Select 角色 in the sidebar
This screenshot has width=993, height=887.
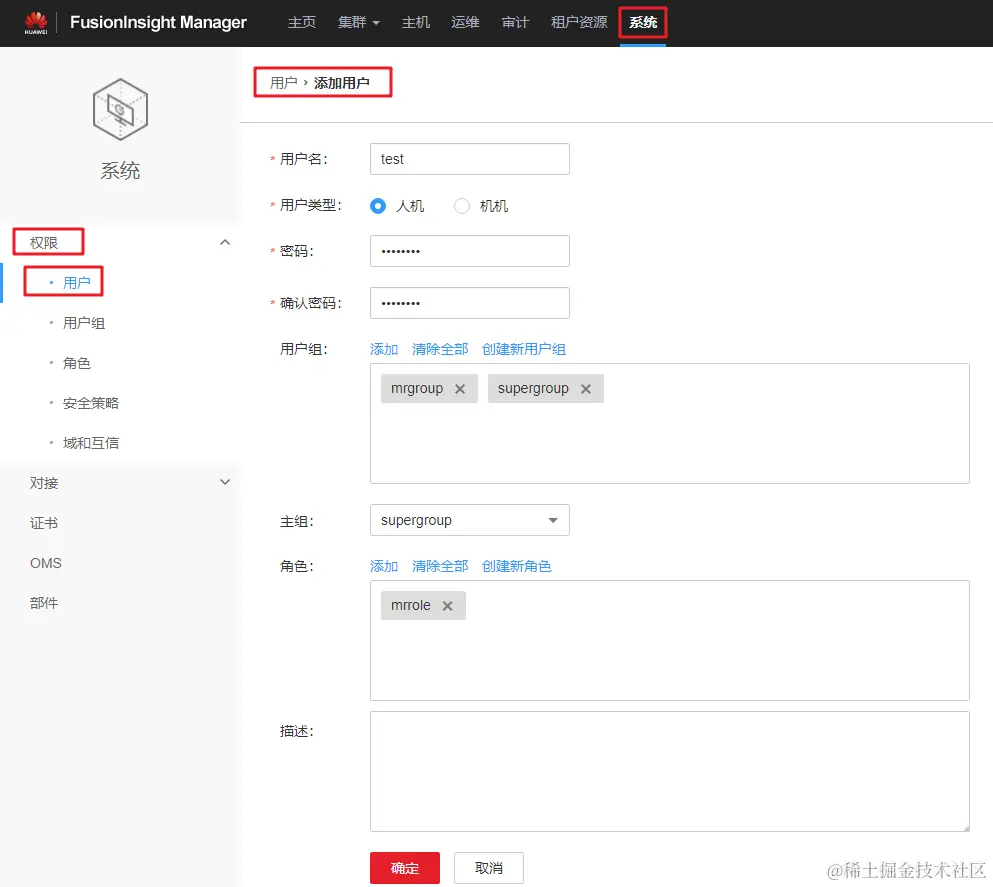coord(77,363)
